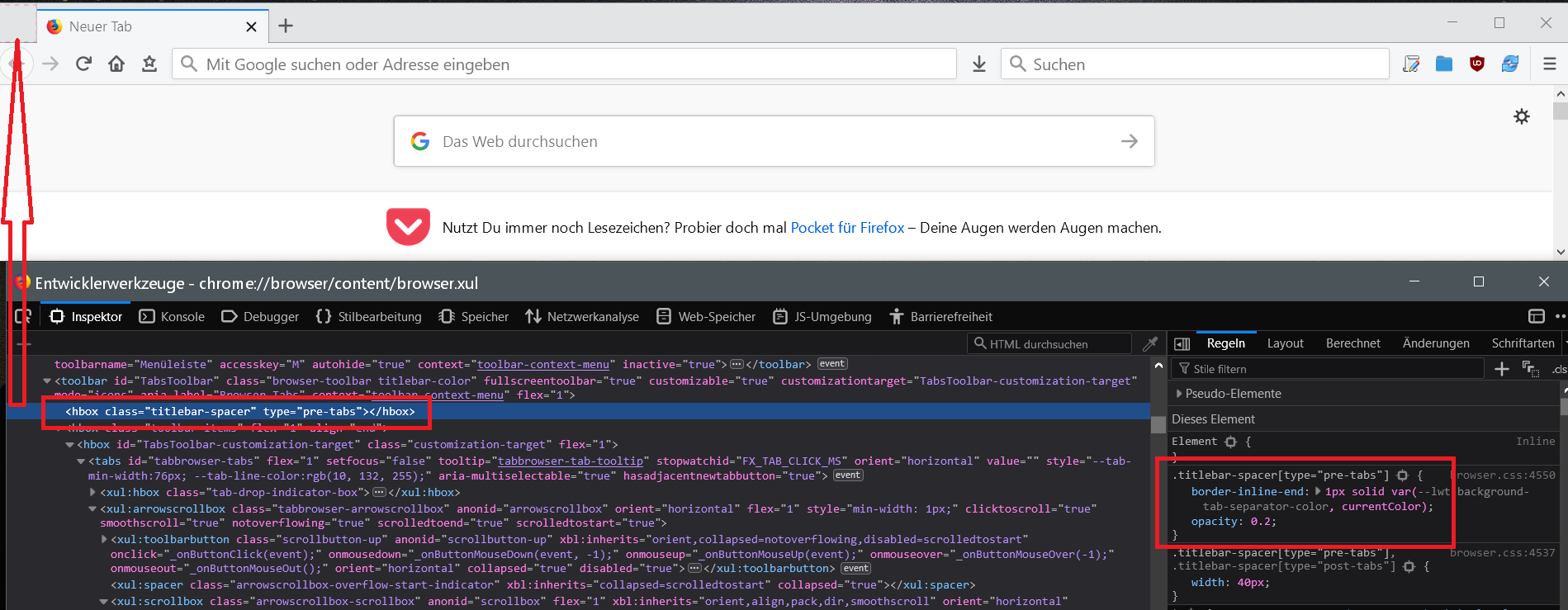Add a new CSS rule with plus
1568x610 pixels.
(1502, 369)
